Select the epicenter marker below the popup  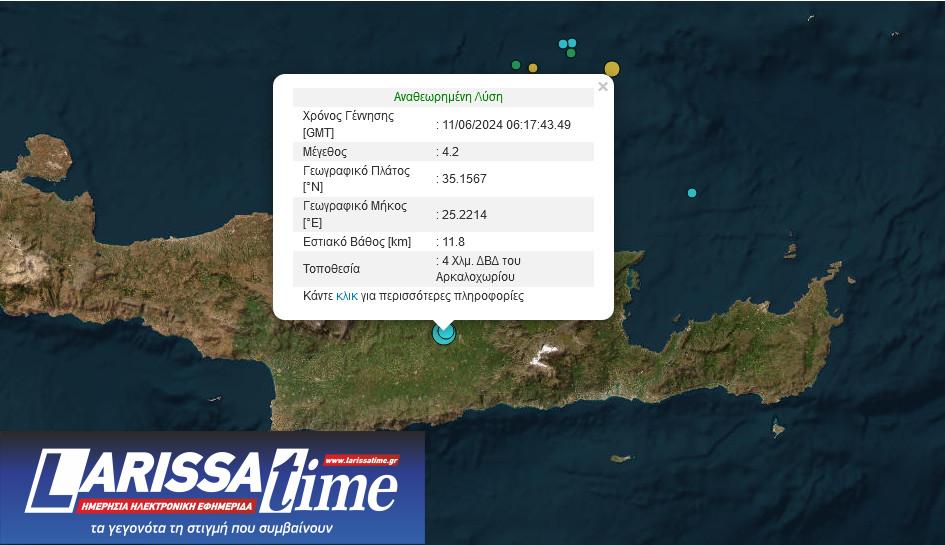pos(443,333)
